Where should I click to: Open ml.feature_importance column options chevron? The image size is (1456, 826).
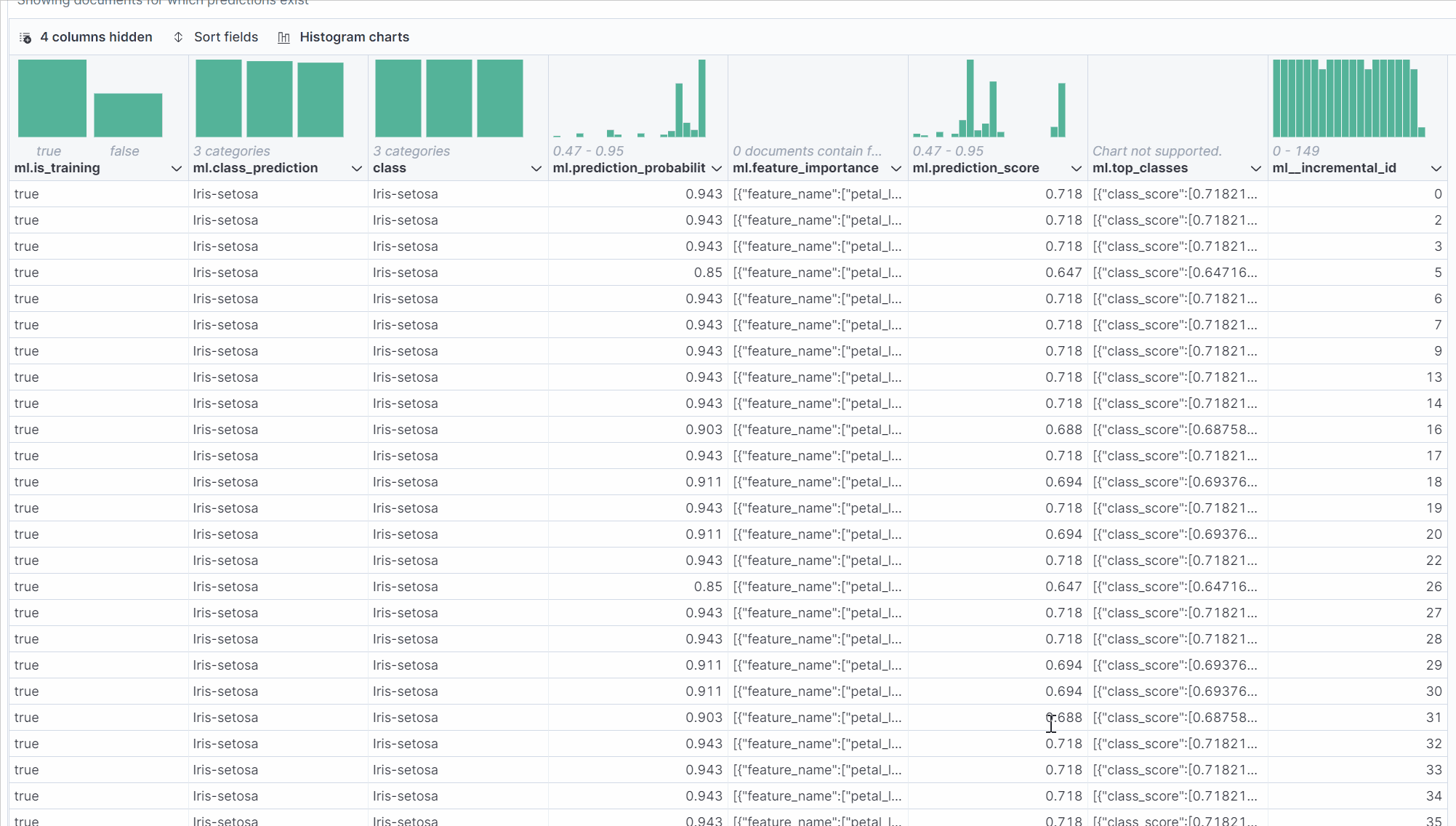(896, 169)
